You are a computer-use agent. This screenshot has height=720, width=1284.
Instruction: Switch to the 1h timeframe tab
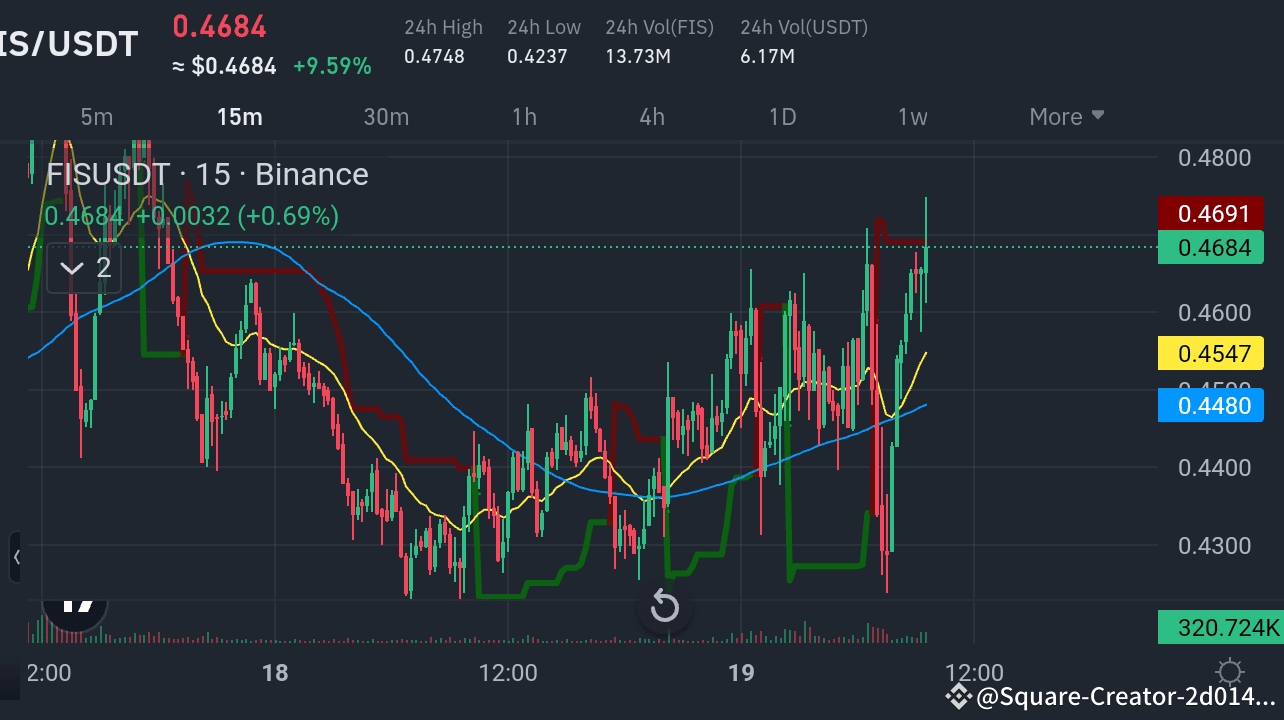(524, 116)
